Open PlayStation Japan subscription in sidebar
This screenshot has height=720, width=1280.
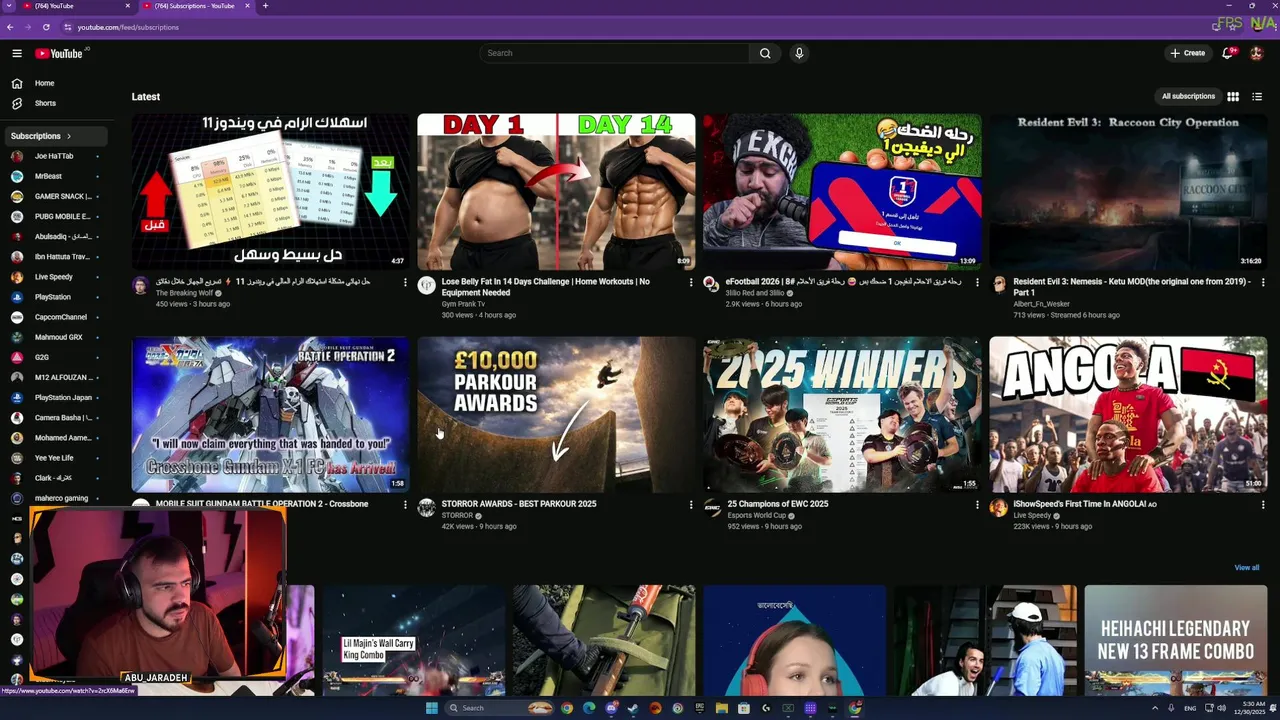coord(54,397)
